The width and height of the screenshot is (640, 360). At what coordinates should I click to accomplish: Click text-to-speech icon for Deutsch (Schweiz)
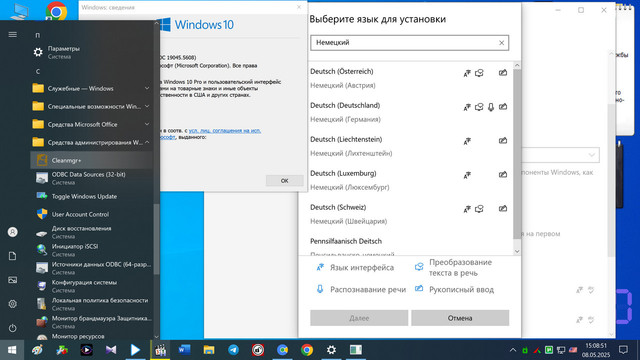[479, 209]
